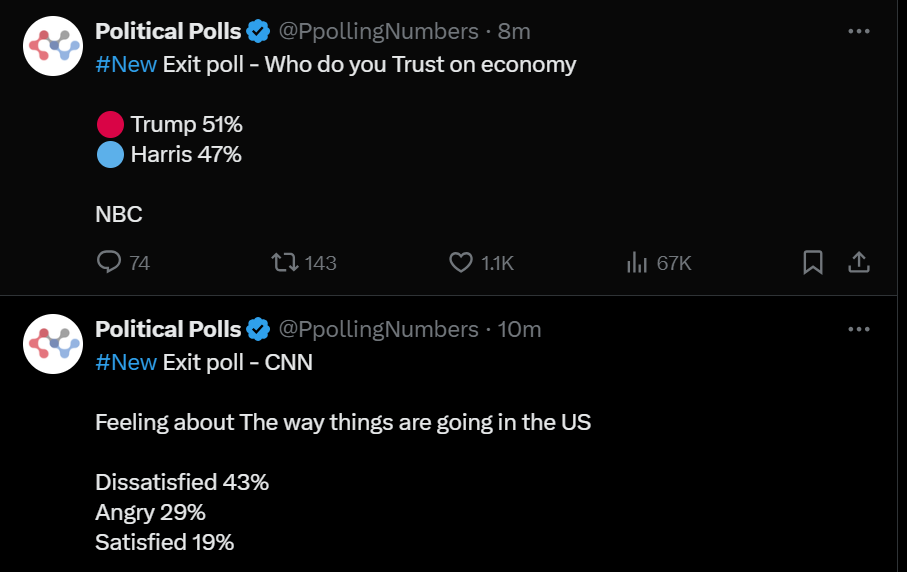Click Political Polls avatar on the CNN post
The image size is (907, 572).
click(x=52, y=343)
